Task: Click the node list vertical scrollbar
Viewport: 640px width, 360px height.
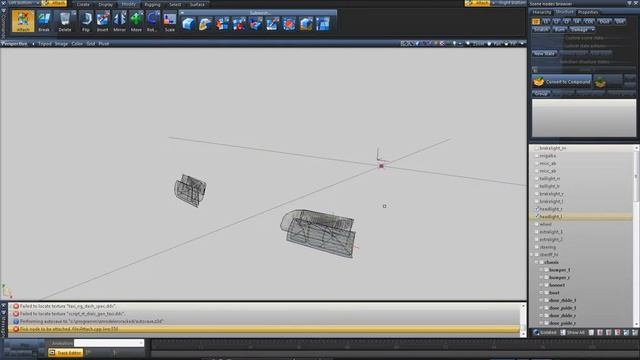Action: click(636, 236)
